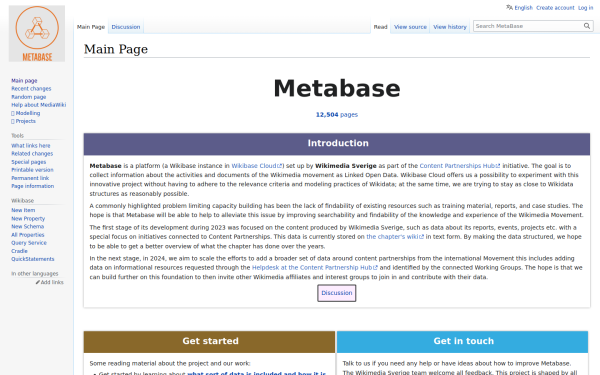
Task: Click the Get in touch header
Action: (462, 341)
